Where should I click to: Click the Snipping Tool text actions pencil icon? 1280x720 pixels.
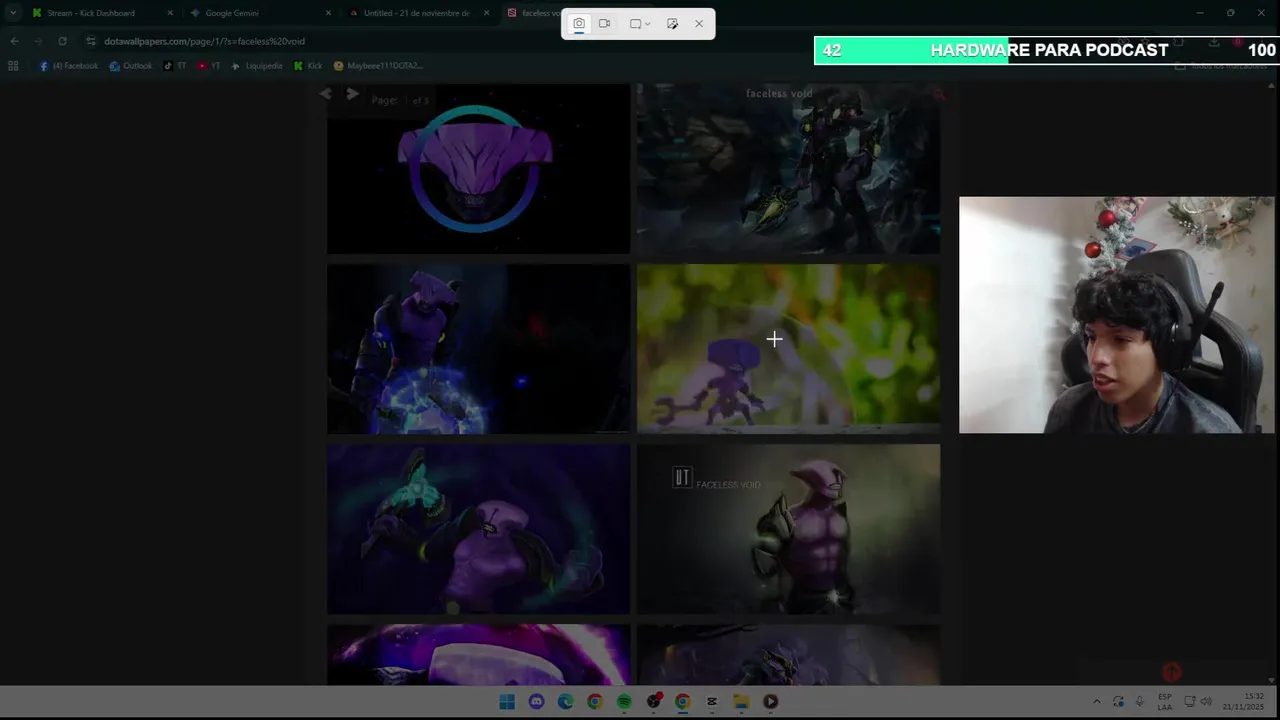pos(672,24)
